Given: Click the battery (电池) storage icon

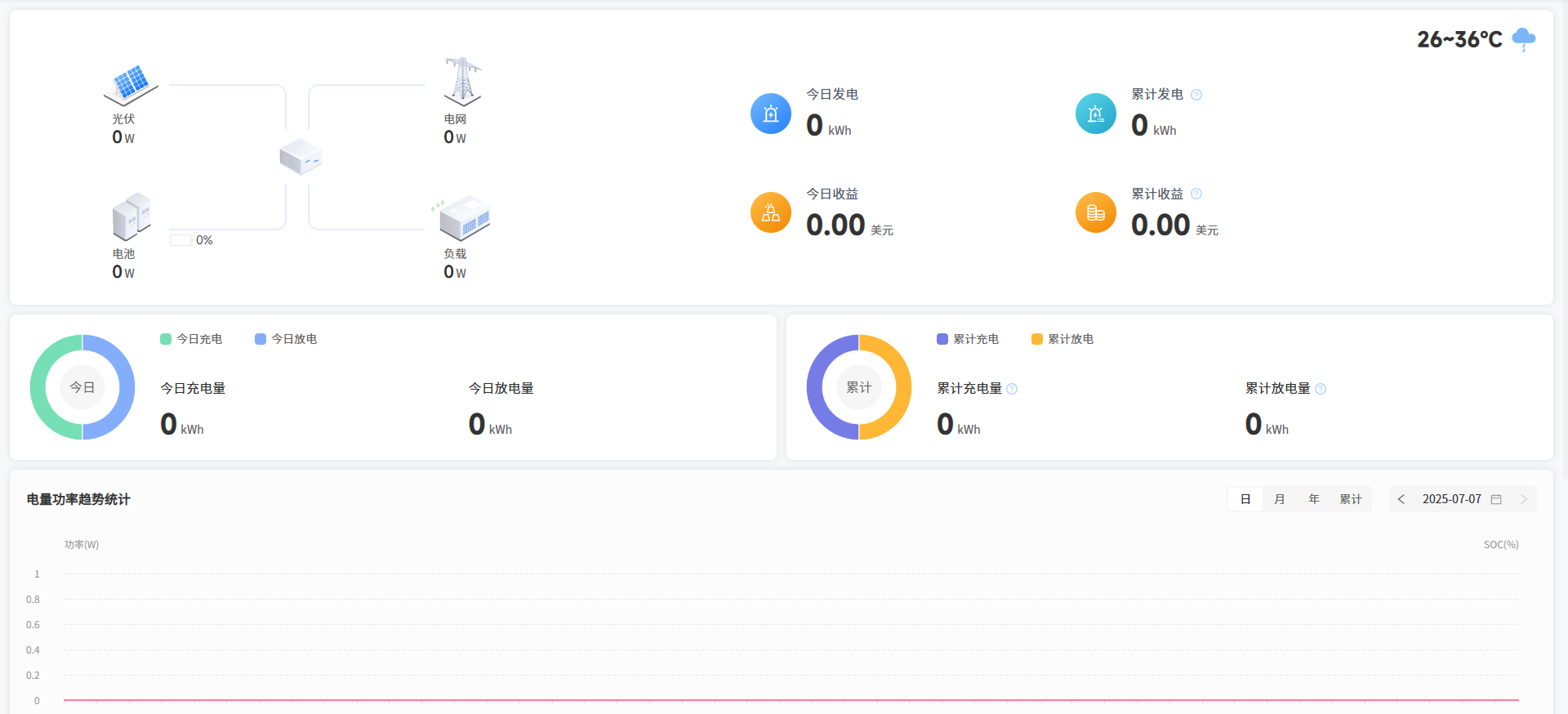Looking at the screenshot, I should coord(131,216).
